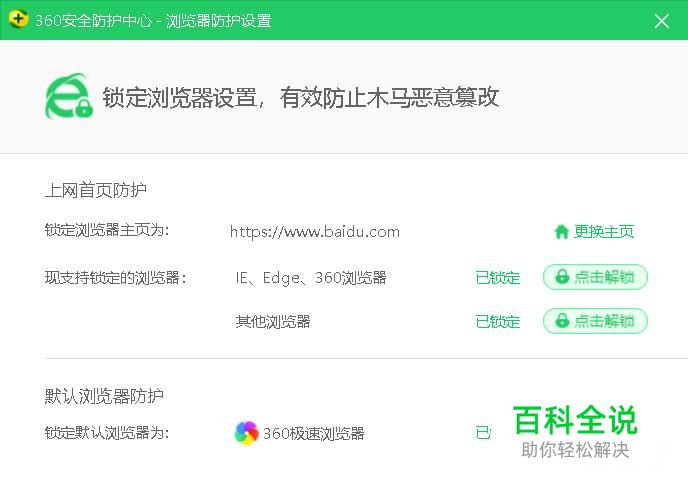Click the 现支持锁定的浏览器 label
This screenshot has width=688, height=494.
pos(116,277)
